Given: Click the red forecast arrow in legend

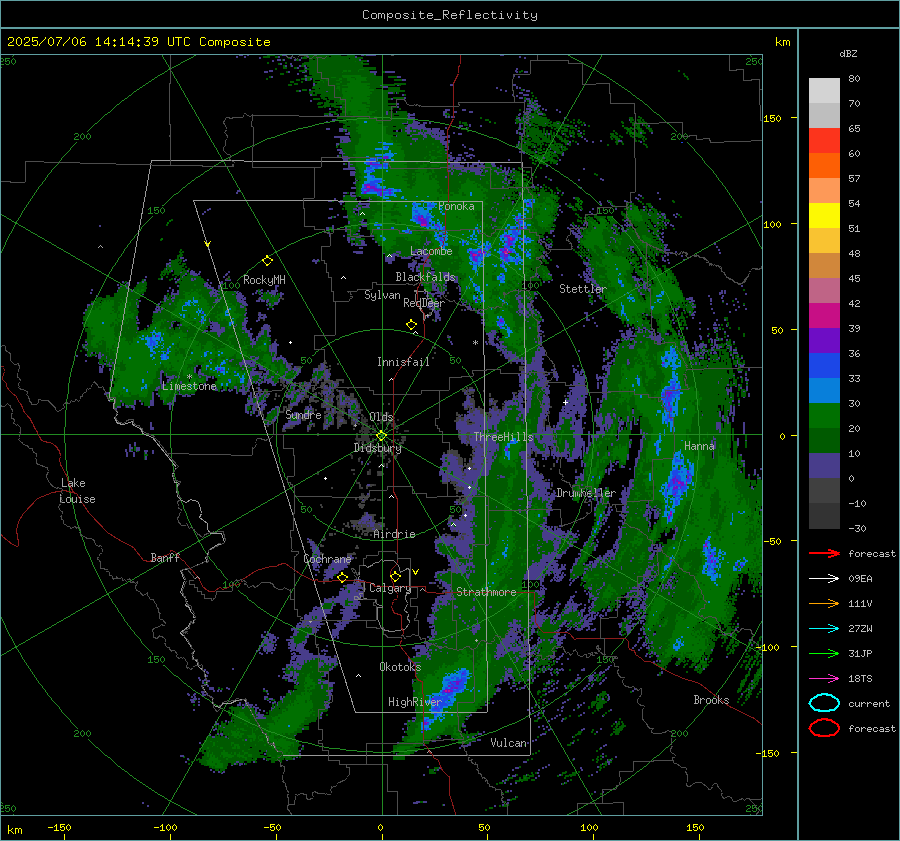Looking at the screenshot, I should pos(824,553).
